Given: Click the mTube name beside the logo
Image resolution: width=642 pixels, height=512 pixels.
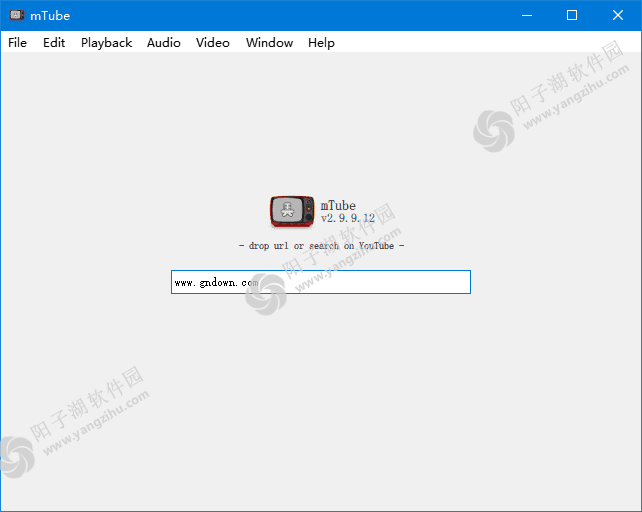Looking at the screenshot, I should pyautogui.click(x=338, y=206).
